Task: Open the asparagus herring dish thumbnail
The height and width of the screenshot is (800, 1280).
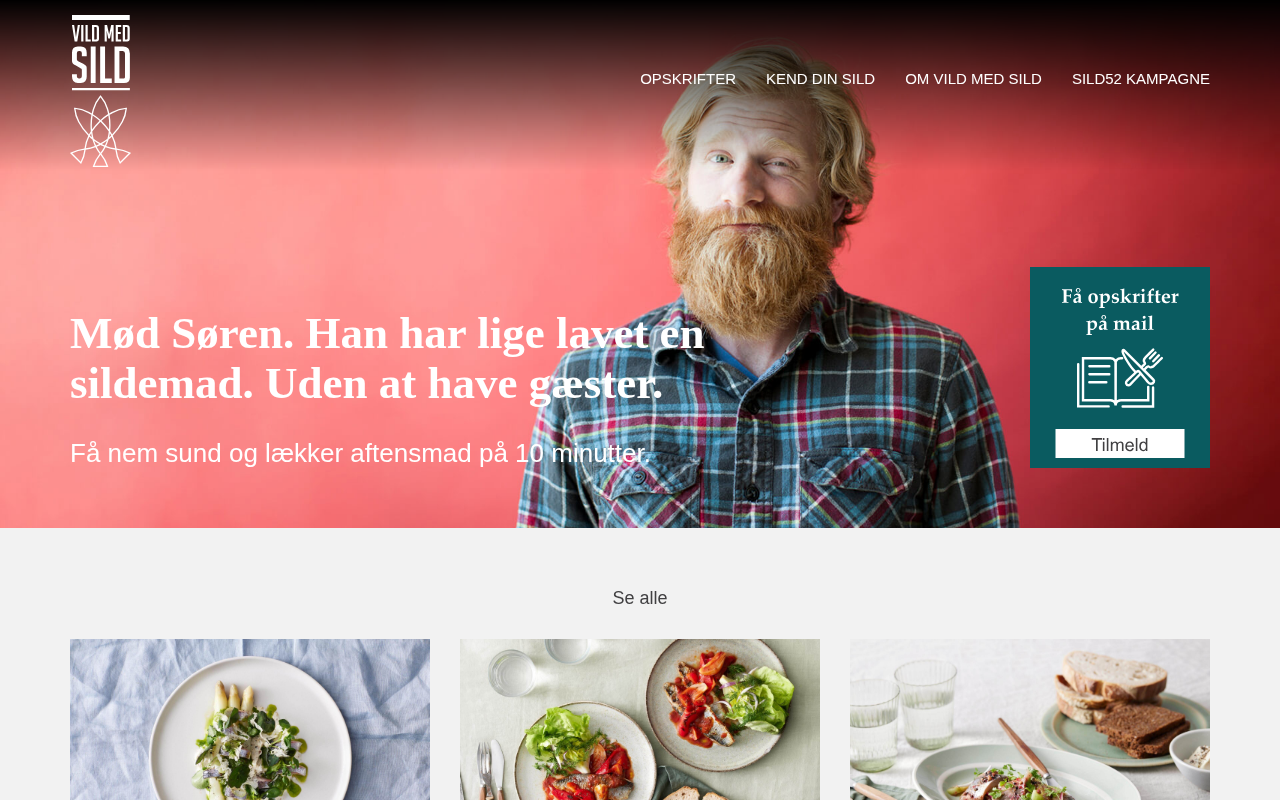Action: [x=250, y=719]
